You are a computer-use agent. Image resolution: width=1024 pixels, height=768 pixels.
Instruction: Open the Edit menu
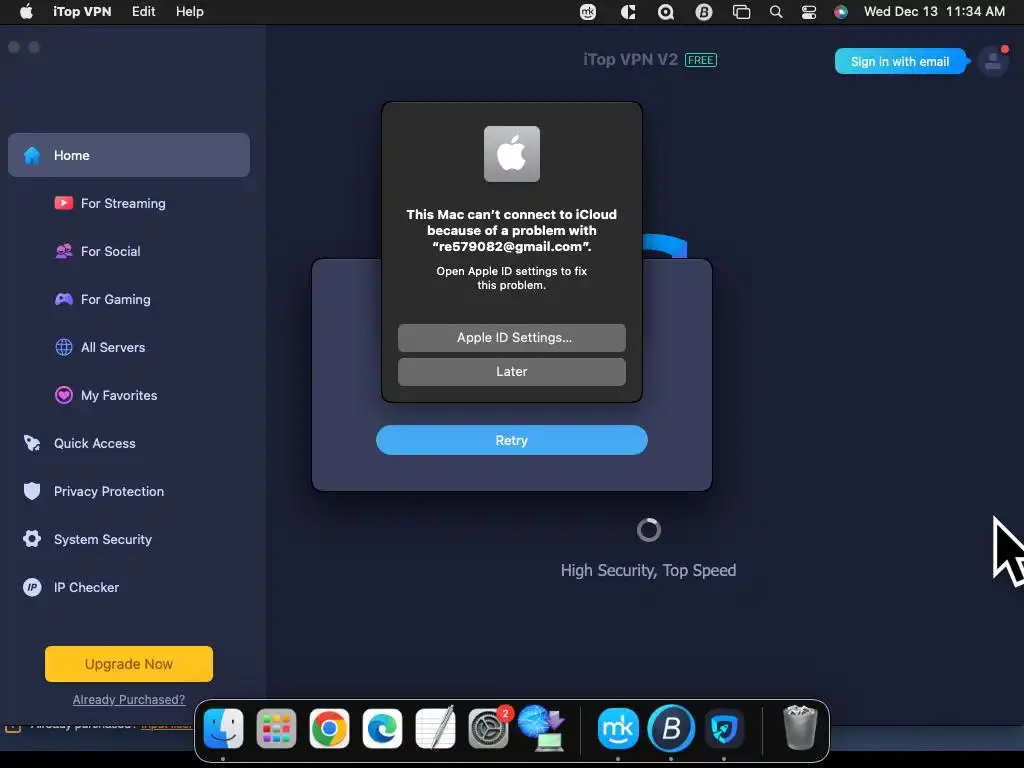[143, 12]
